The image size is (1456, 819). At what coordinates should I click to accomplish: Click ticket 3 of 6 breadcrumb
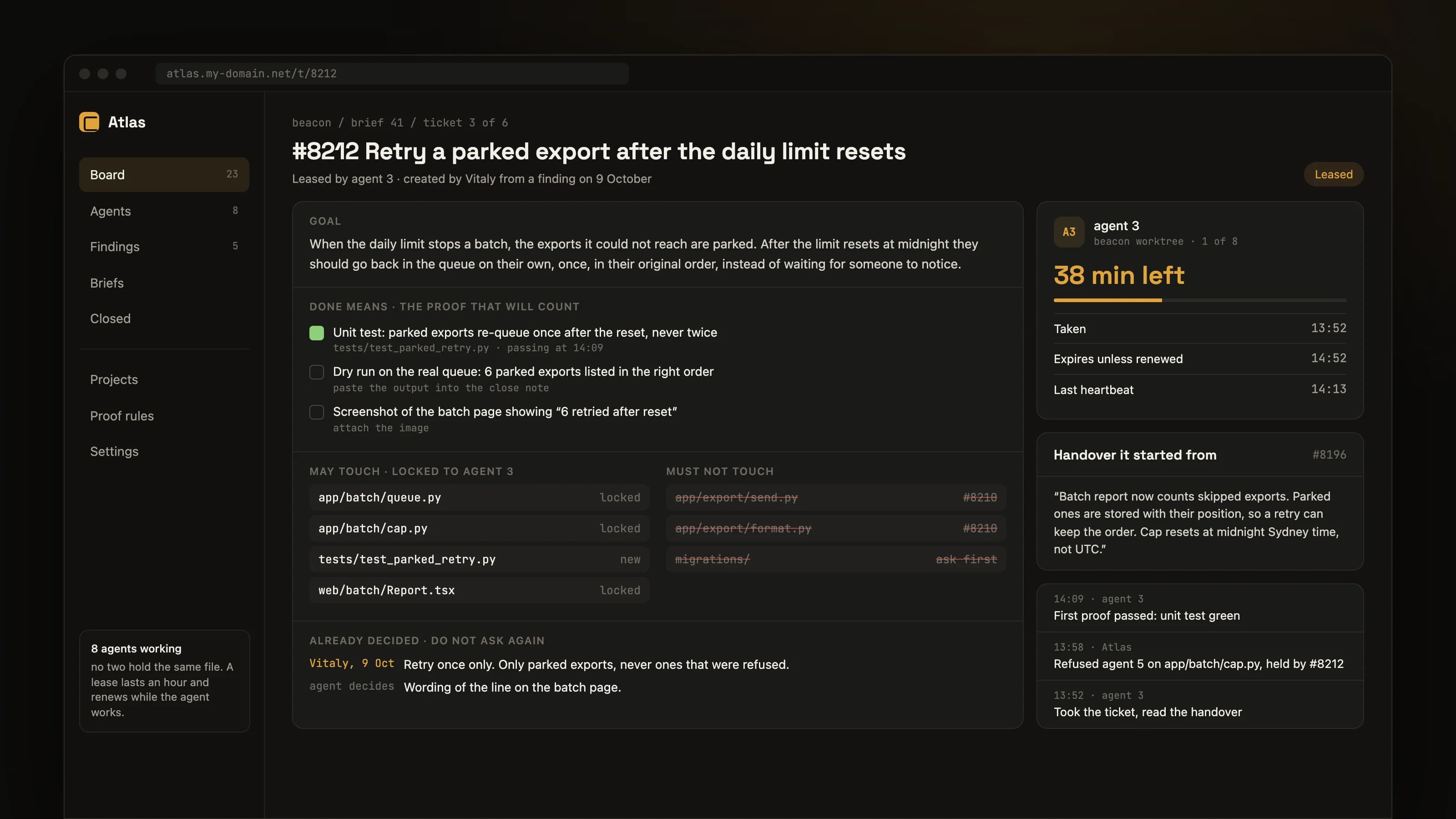pyautogui.click(x=465, y=123)
